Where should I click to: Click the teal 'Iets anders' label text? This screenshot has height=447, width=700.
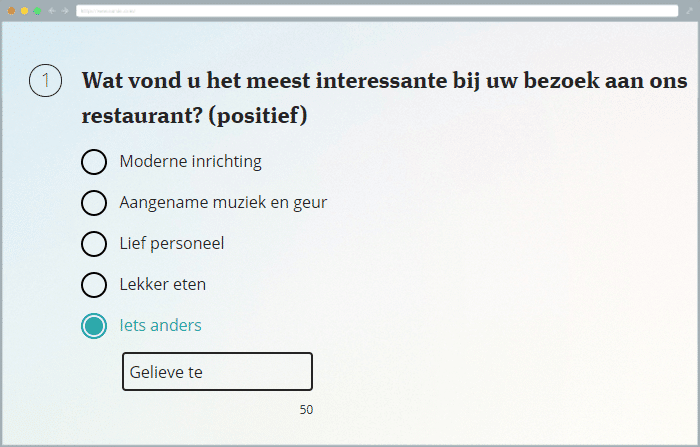point(160,326)
